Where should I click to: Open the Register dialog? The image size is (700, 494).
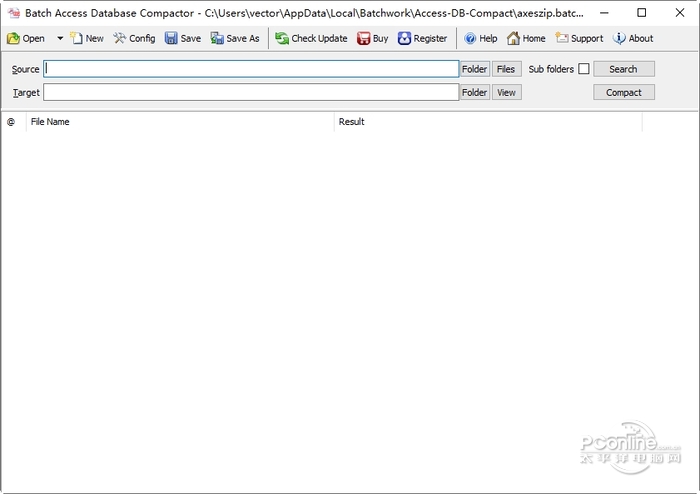click(422, 38)
